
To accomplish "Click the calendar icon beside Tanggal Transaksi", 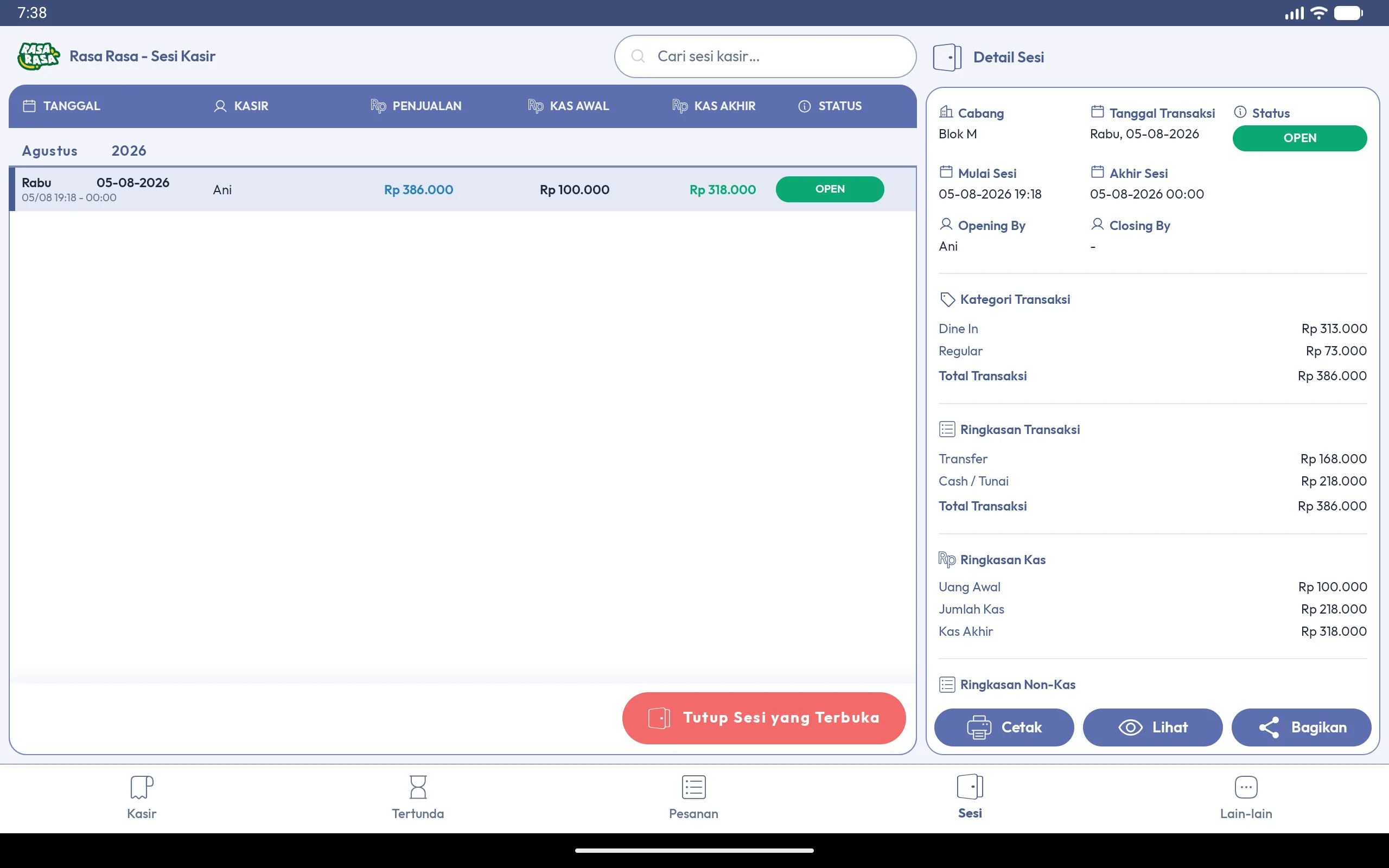I will (x=1098, y=111).
